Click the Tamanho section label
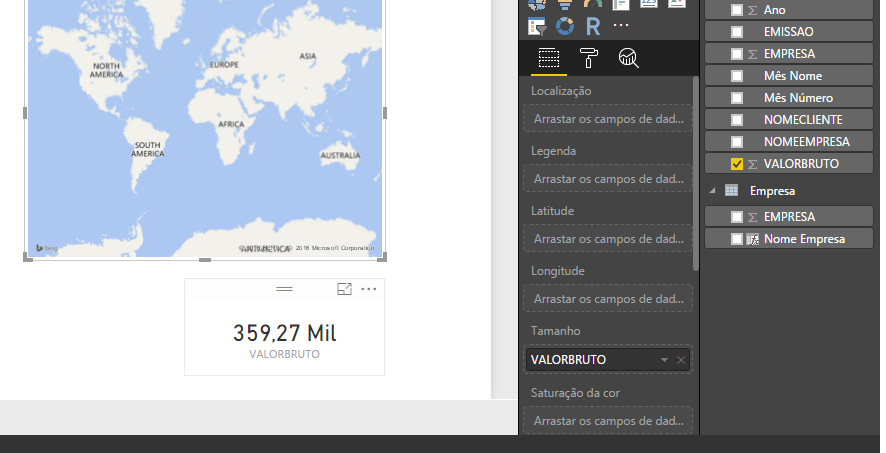 point(555,331)
